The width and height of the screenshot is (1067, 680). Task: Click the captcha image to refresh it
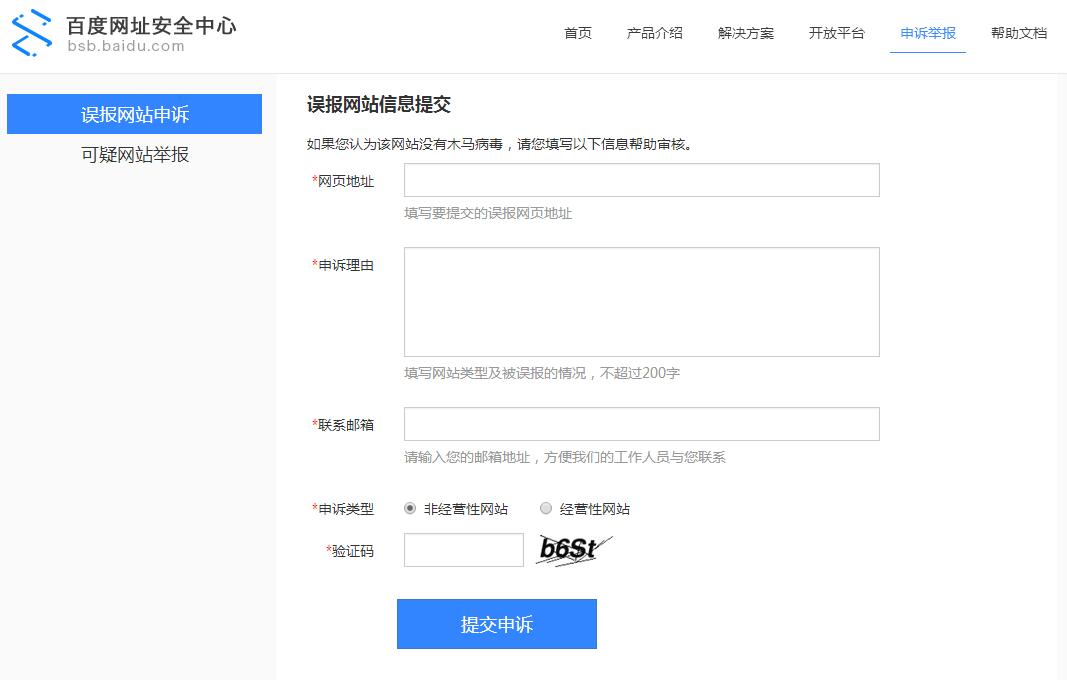573,550
